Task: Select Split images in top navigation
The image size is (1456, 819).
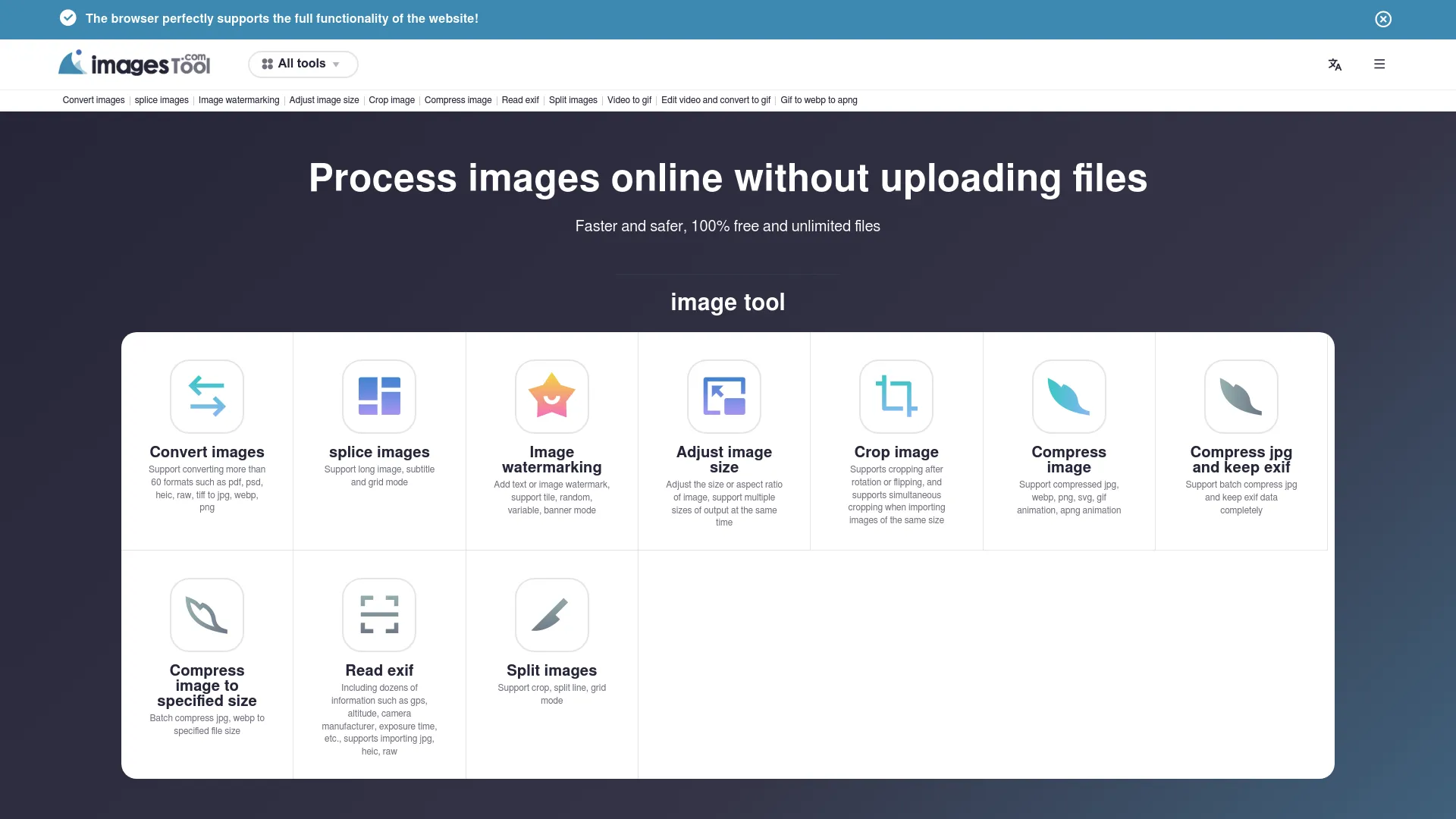Action: (x=573, y=100)
